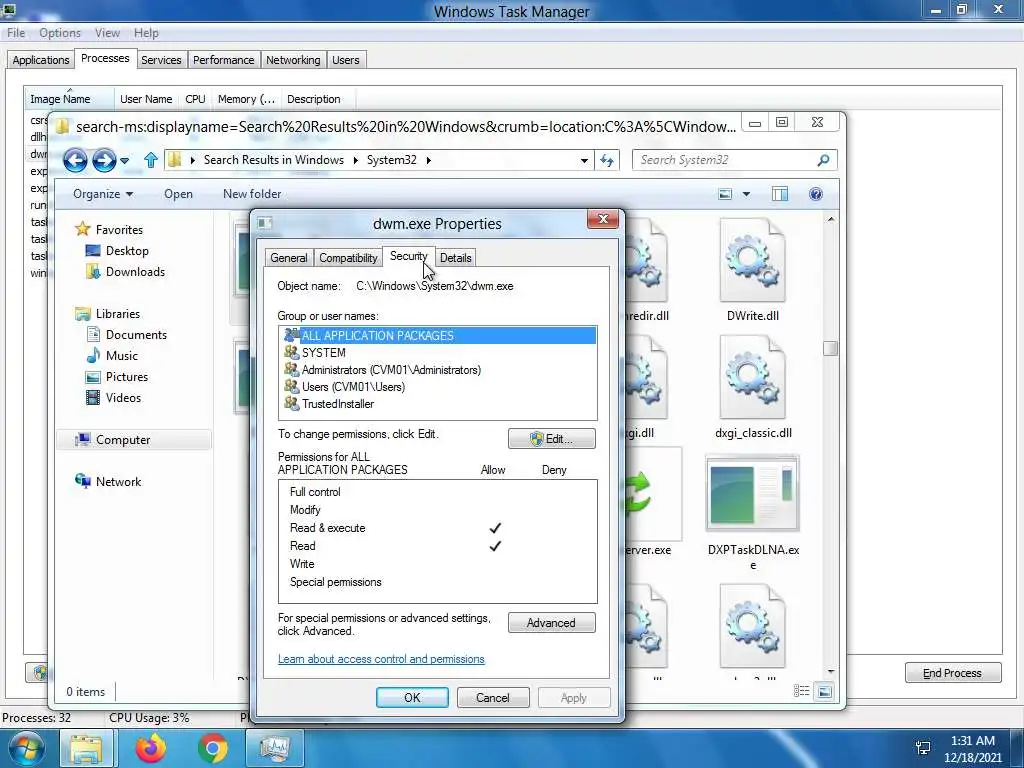Click OK in dwm.exe Properties
Image resolution: width=1024 pixels, height=768 pixels.
point(412,697)
